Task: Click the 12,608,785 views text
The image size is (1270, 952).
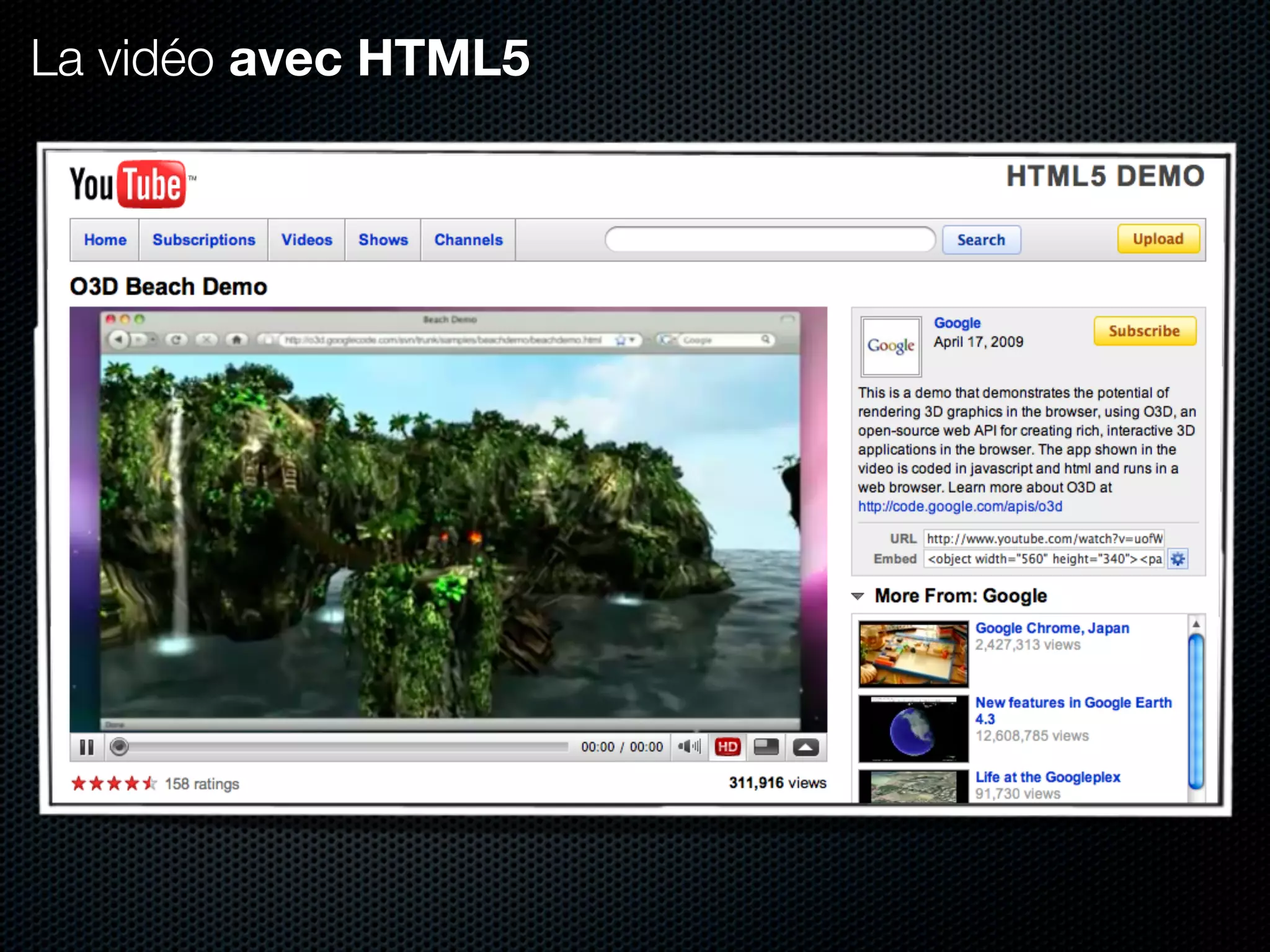Action: pos(1032,736)
